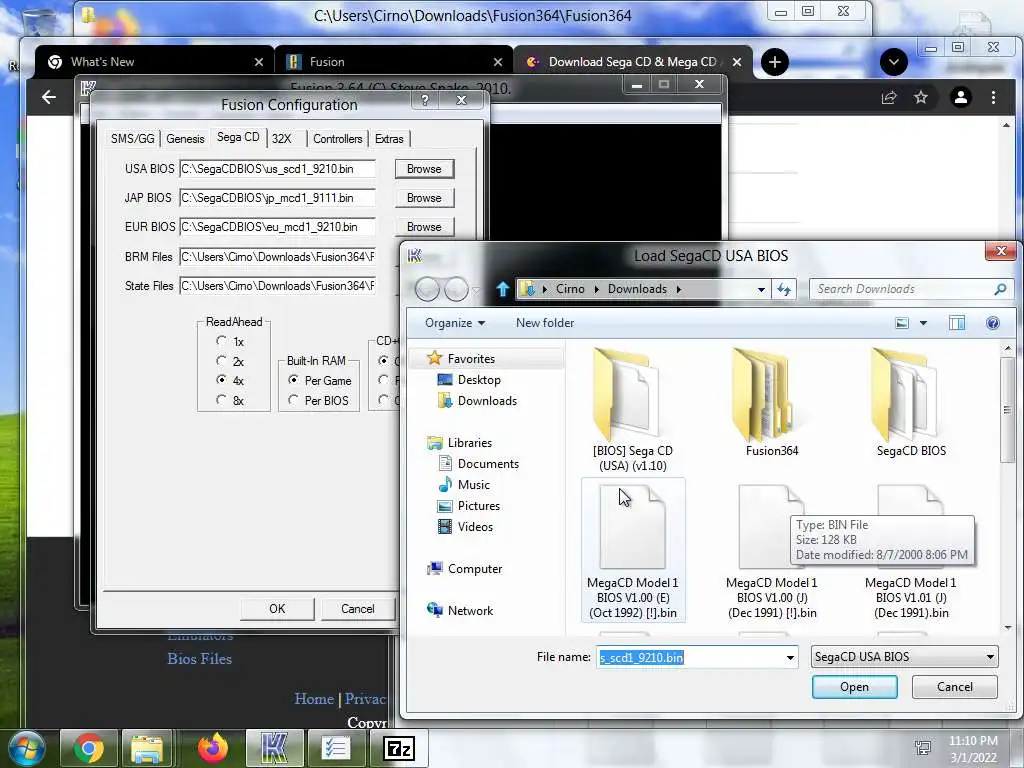Image resolution: width=1024 pixels, height=768 pixels.
Task: Click the browser back arrow
Action: [x=49, y=97]
